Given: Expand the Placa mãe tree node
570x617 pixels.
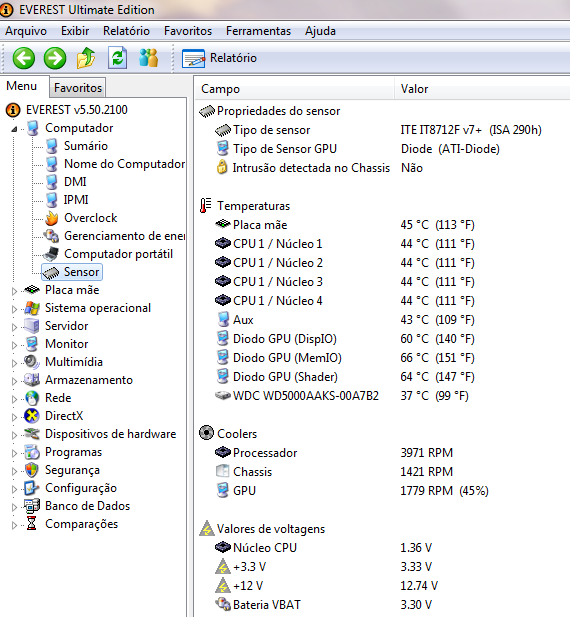Looking at the screenshot, I should click(14, 291).
